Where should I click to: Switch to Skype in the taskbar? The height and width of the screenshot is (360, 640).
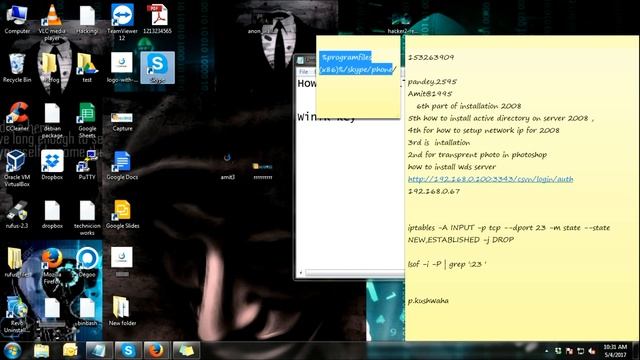coord(128,351)
